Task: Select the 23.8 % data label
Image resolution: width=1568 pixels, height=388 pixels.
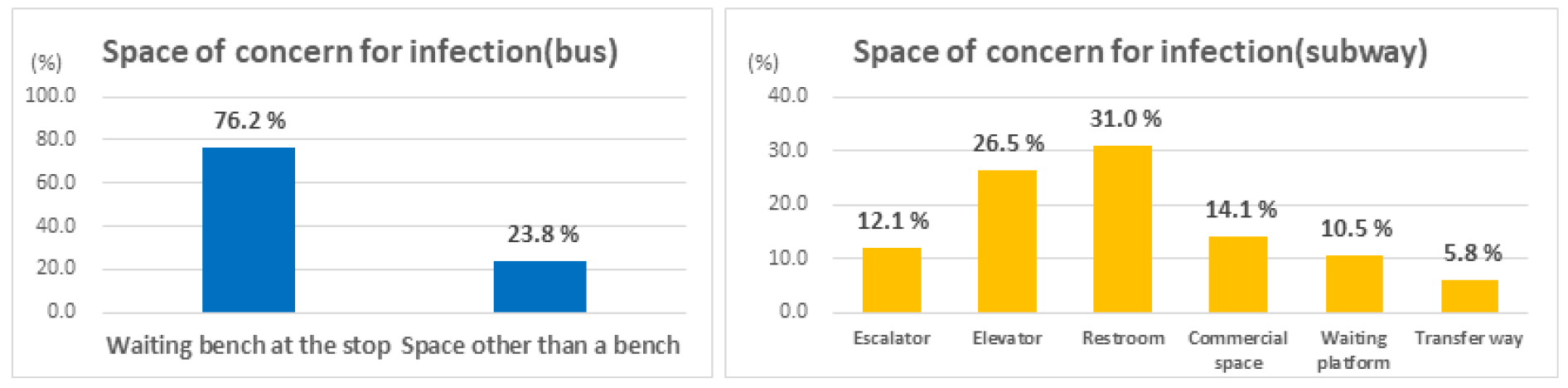Action: tap(543, 235)
